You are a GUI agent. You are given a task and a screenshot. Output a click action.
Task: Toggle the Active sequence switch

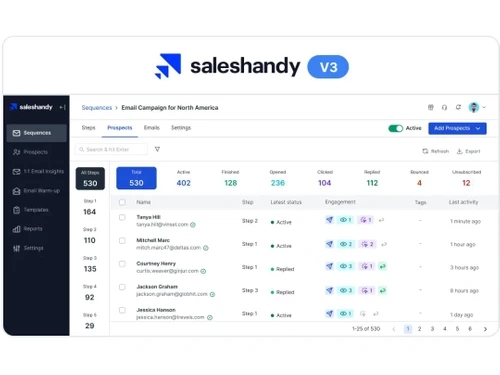coord(396,128)
